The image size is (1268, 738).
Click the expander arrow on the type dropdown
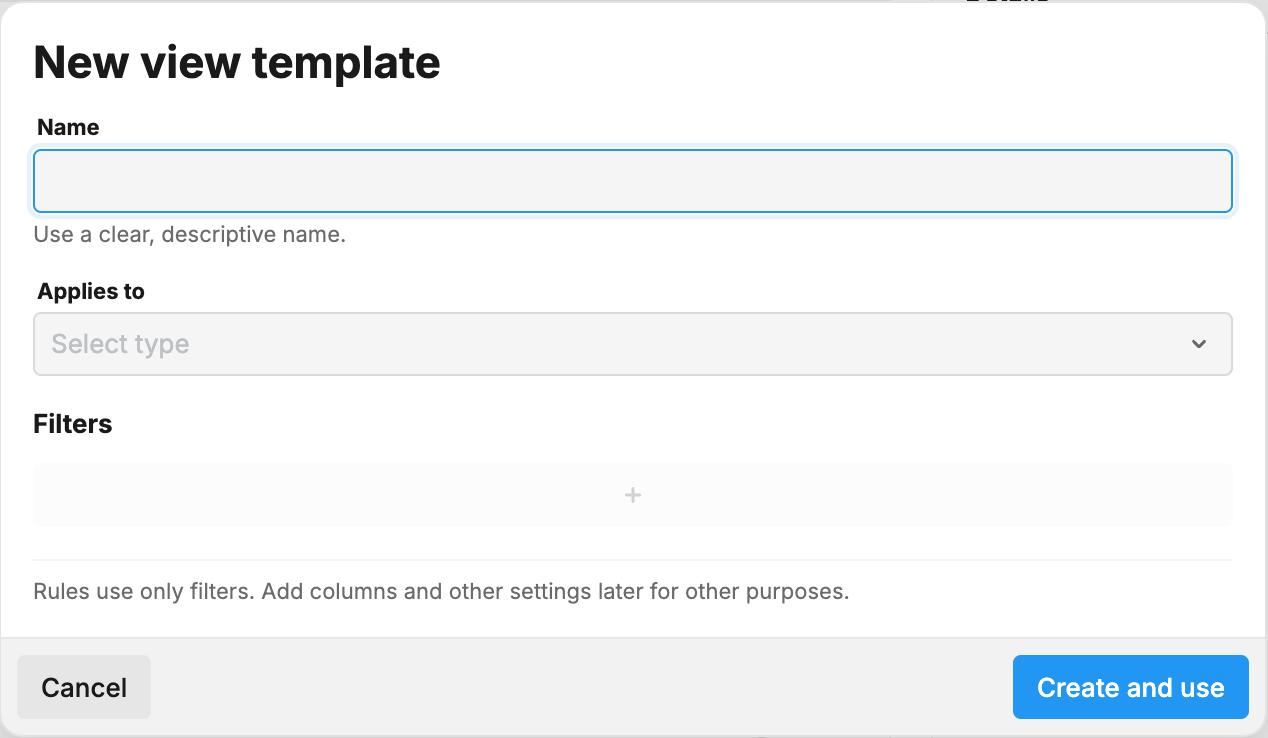pos(1198,343)
